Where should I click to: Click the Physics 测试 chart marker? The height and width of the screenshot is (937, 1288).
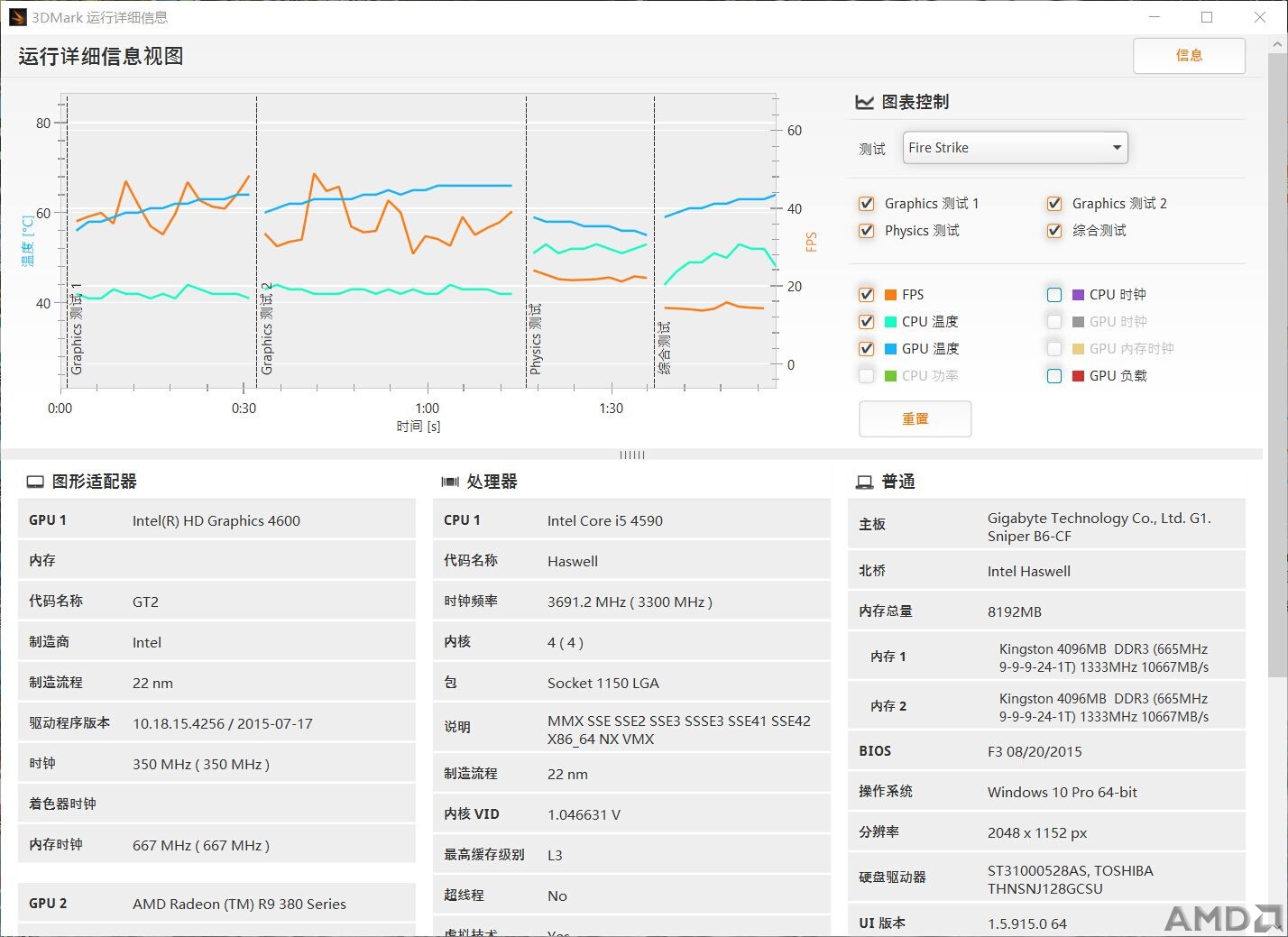coord(536,339)
